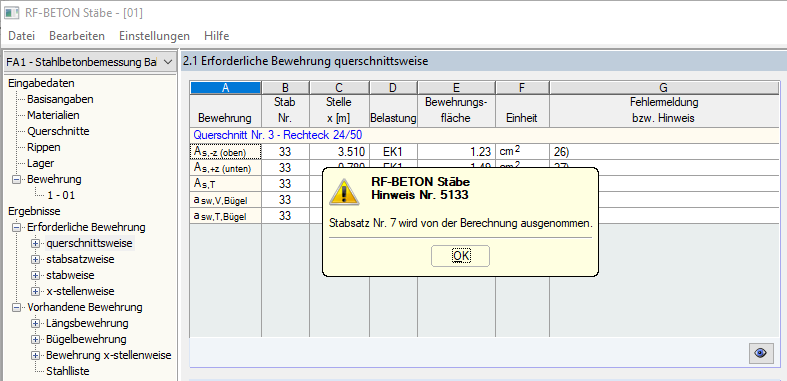The width and height of the screenshot is (787, 381).
Task: Collapse the Erforderliche Bewehrung node
Action: point(17,228)
